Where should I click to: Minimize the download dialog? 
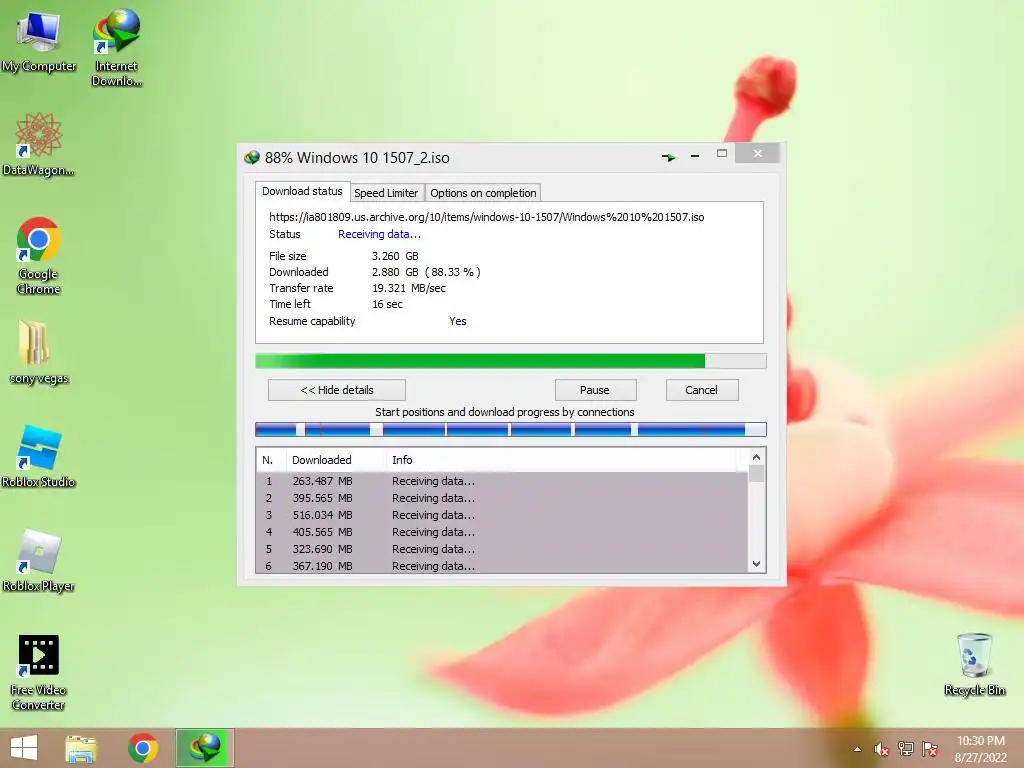pyautogui.click(x=695, y=155)
